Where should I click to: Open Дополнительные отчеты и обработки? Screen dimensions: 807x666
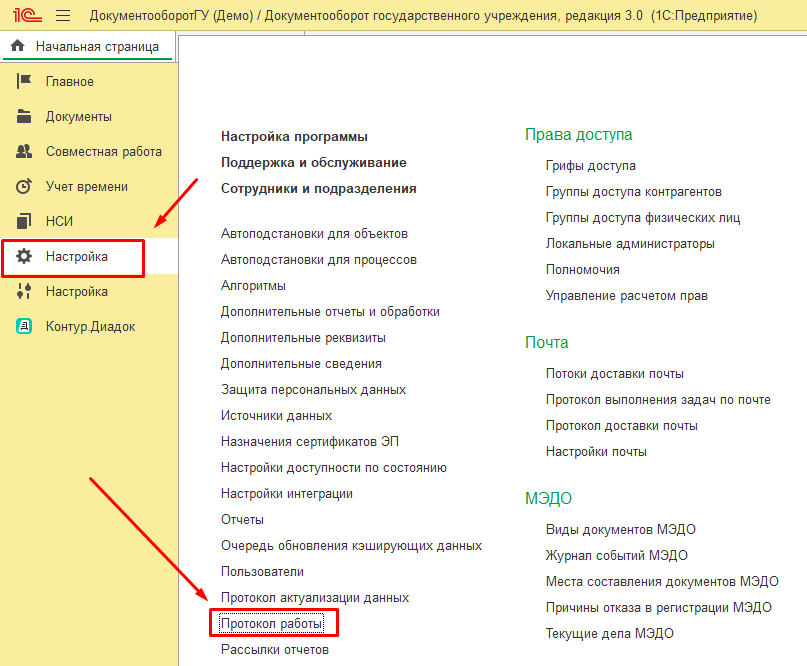330,312
